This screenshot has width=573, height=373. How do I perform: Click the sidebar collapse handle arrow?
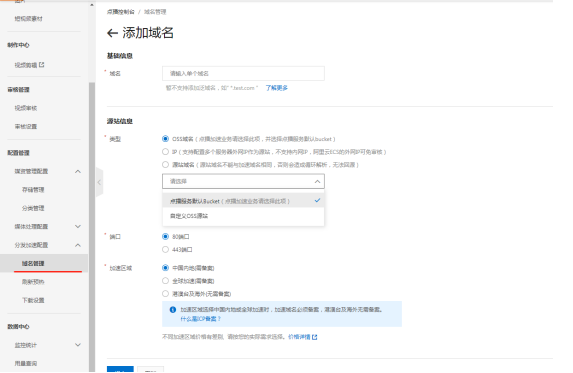(x=99, y=182)
